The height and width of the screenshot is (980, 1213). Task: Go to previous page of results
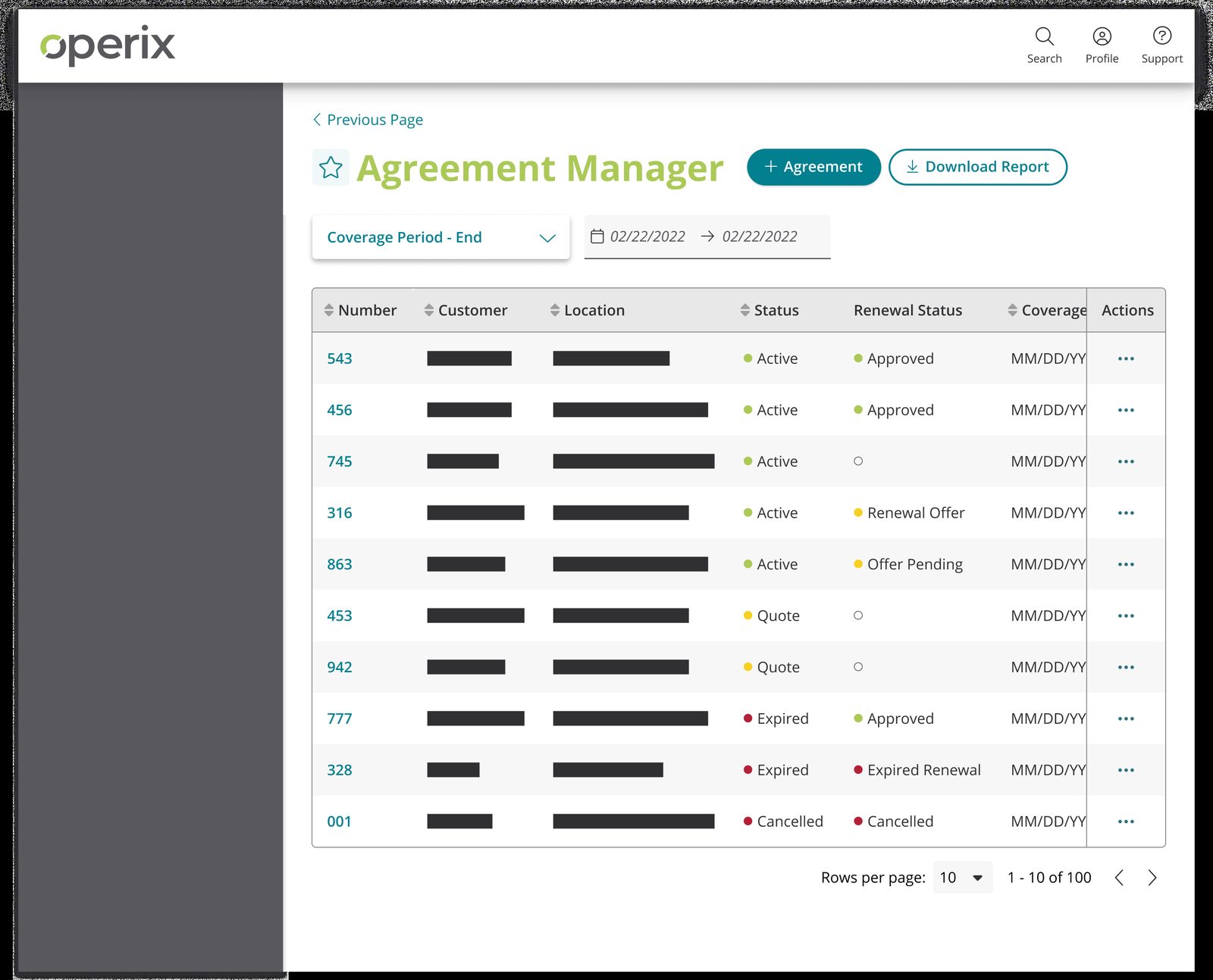click(1119, 878)
